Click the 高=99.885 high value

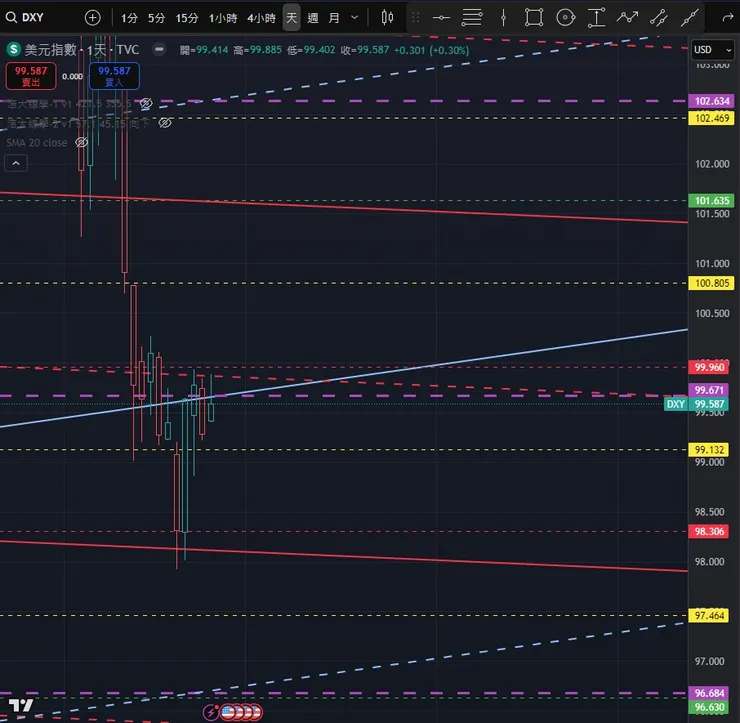pyautogui.click(x=257, y=50)
